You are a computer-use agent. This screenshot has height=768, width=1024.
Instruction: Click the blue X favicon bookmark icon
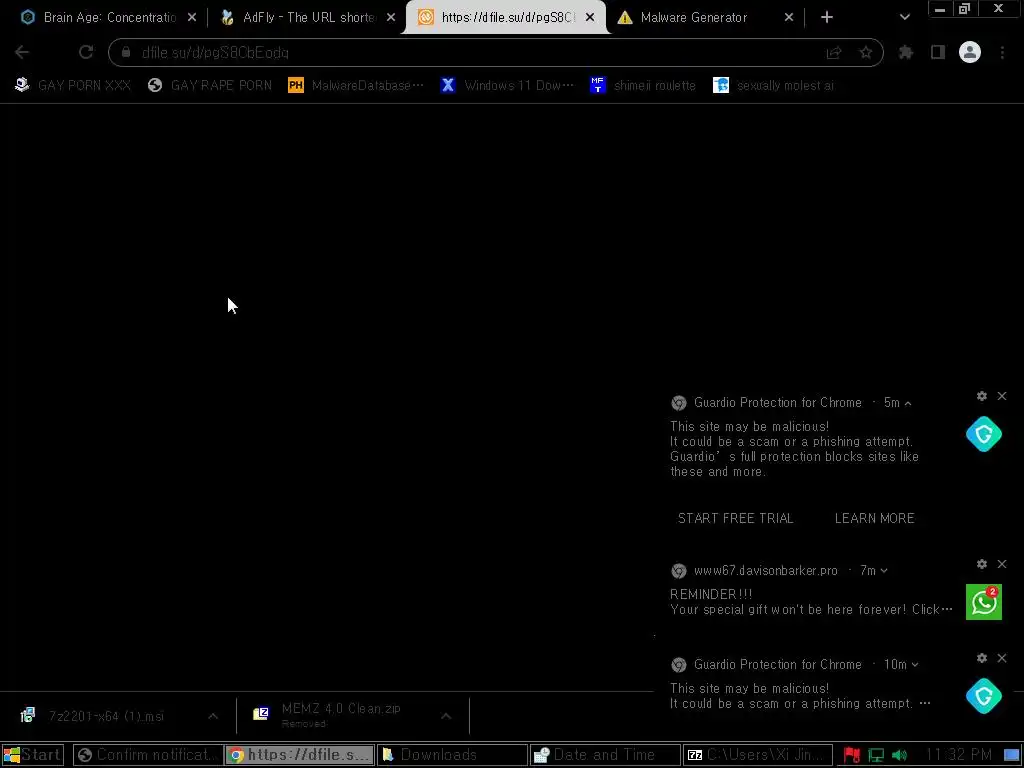point(448,86)
